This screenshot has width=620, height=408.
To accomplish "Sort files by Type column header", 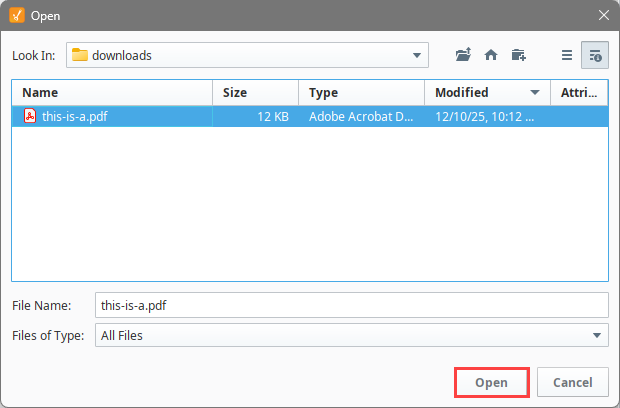I will [361, 93].
